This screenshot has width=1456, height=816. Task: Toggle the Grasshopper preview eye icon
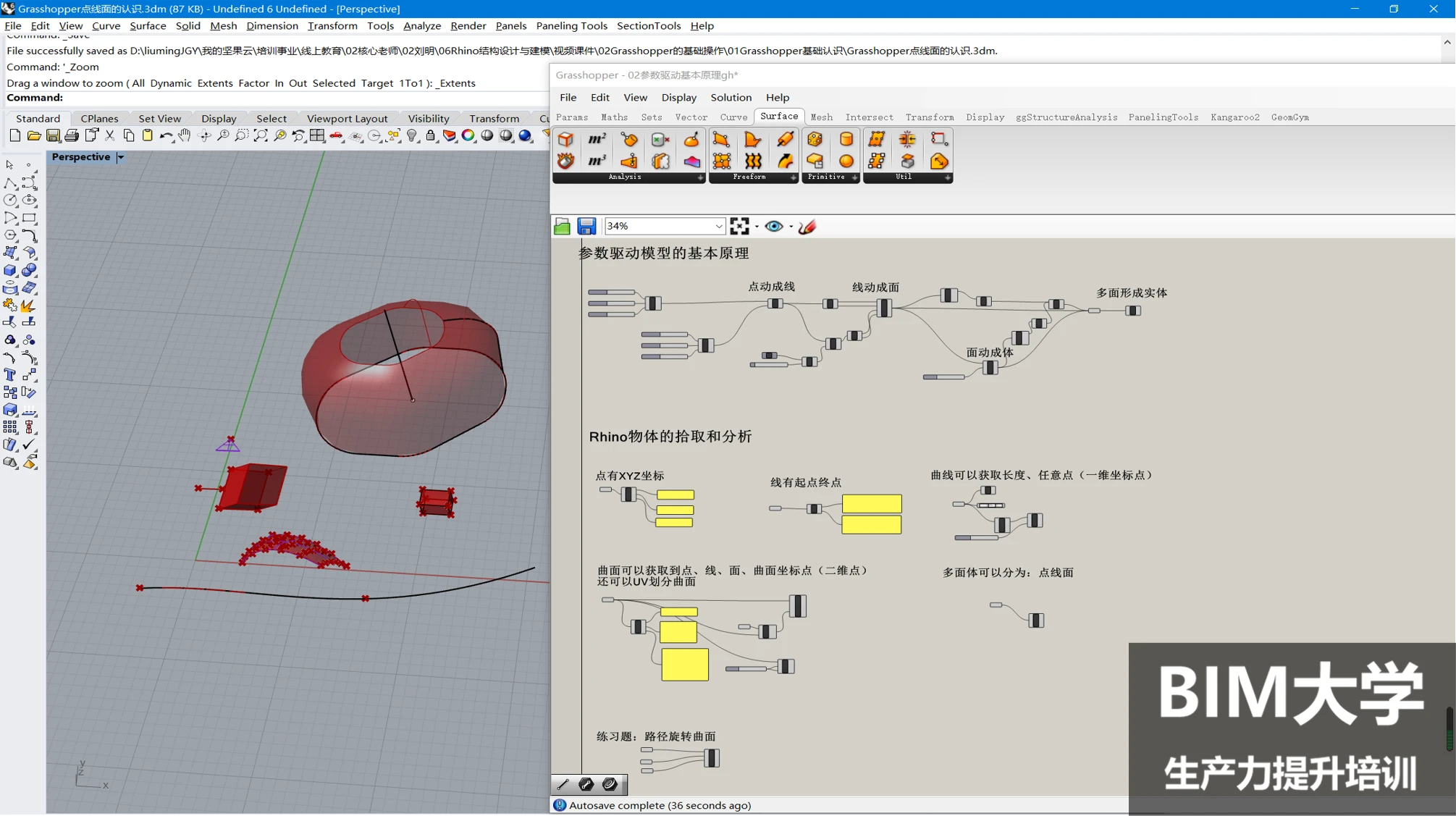coord(773,226)
